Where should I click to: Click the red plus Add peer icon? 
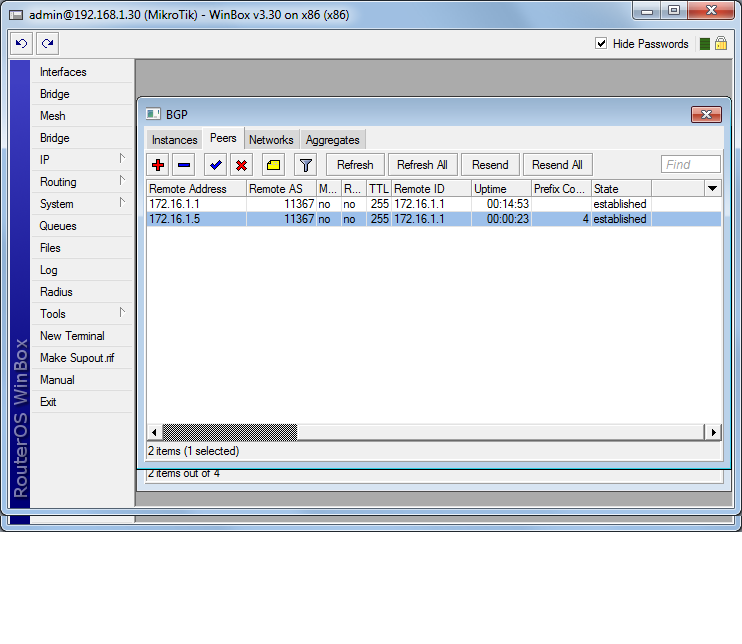pos(158,165)
